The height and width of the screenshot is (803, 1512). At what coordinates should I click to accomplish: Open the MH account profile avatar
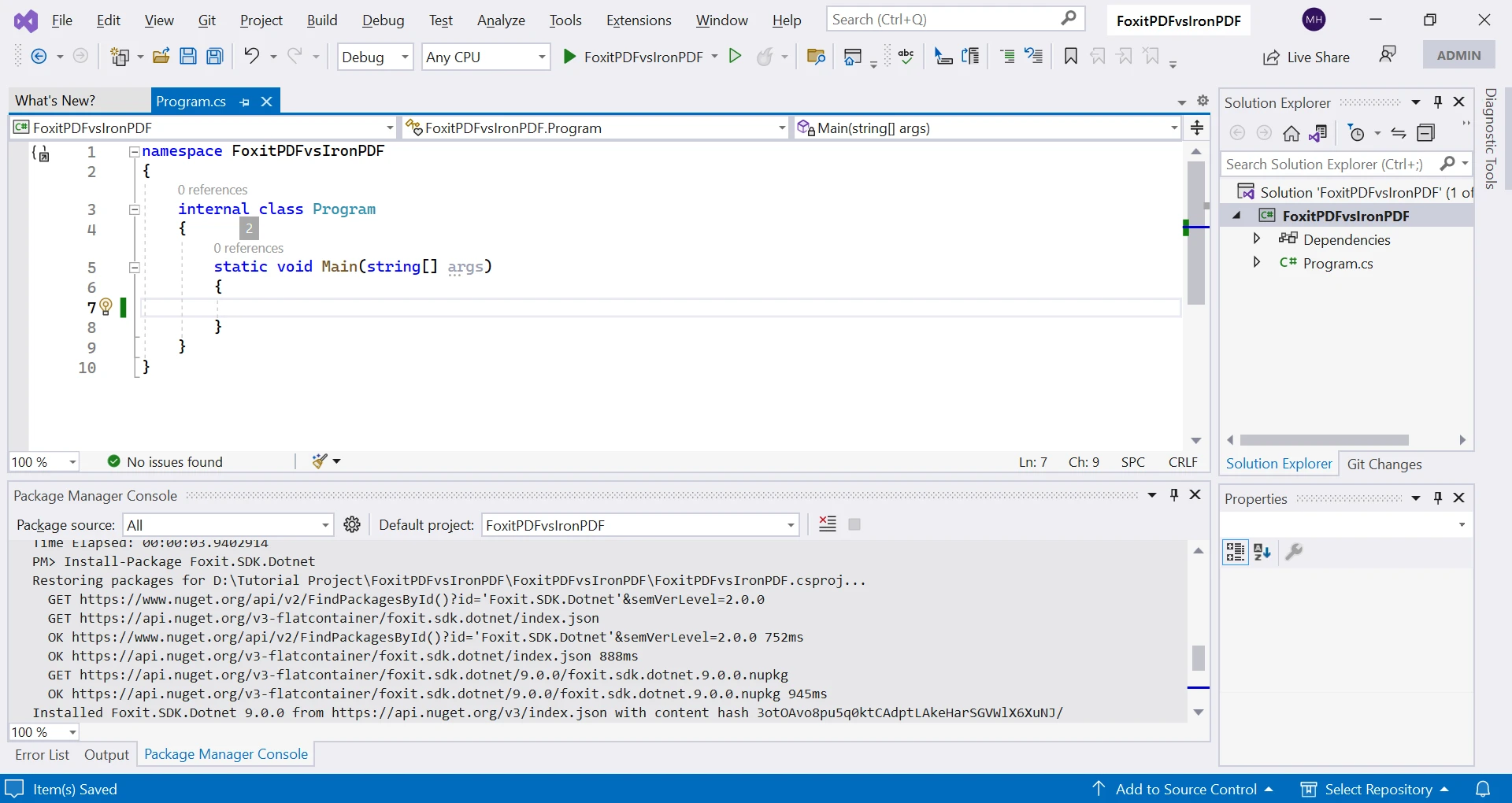(1314, 20)
